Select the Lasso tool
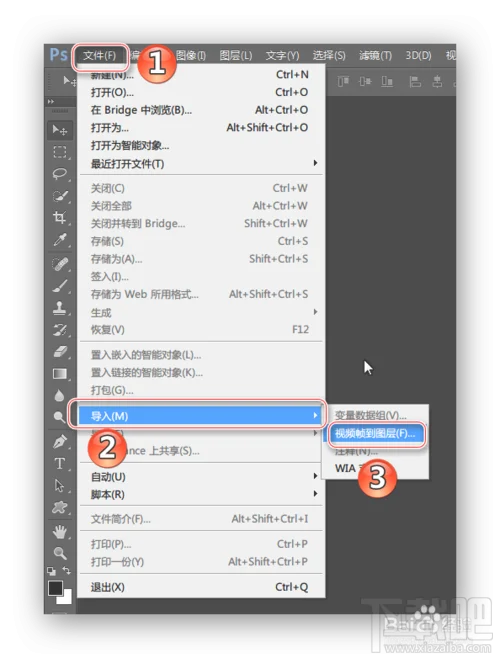 click(x=60, y=174)
